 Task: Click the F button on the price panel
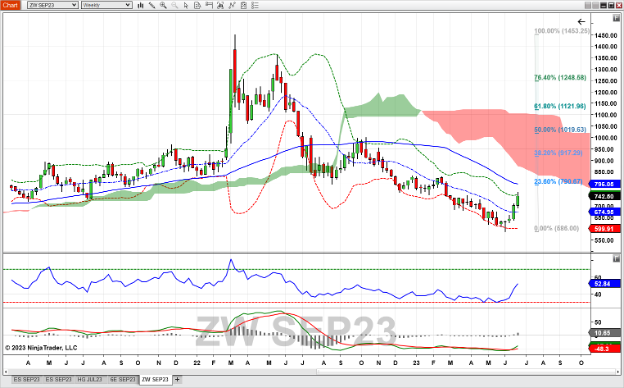[x=616, y=18]
